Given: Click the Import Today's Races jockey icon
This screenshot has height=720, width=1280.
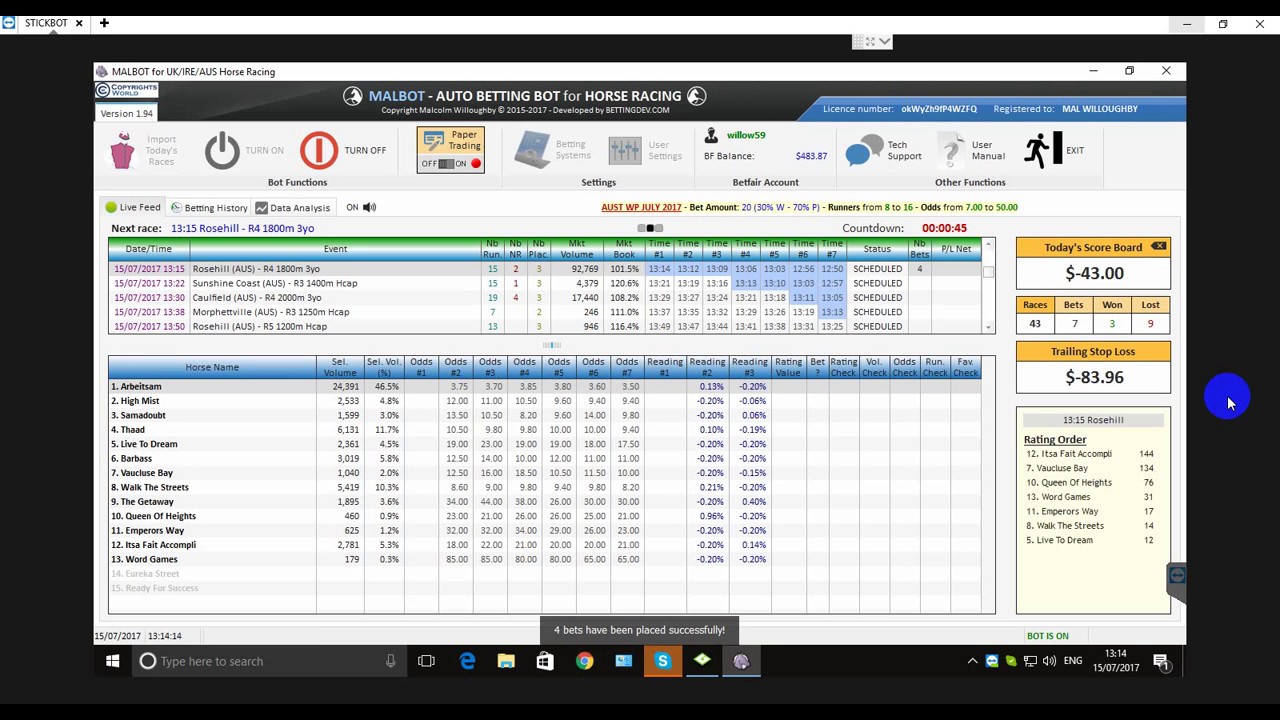Looking at the screenshot, I should pos(122,150).
